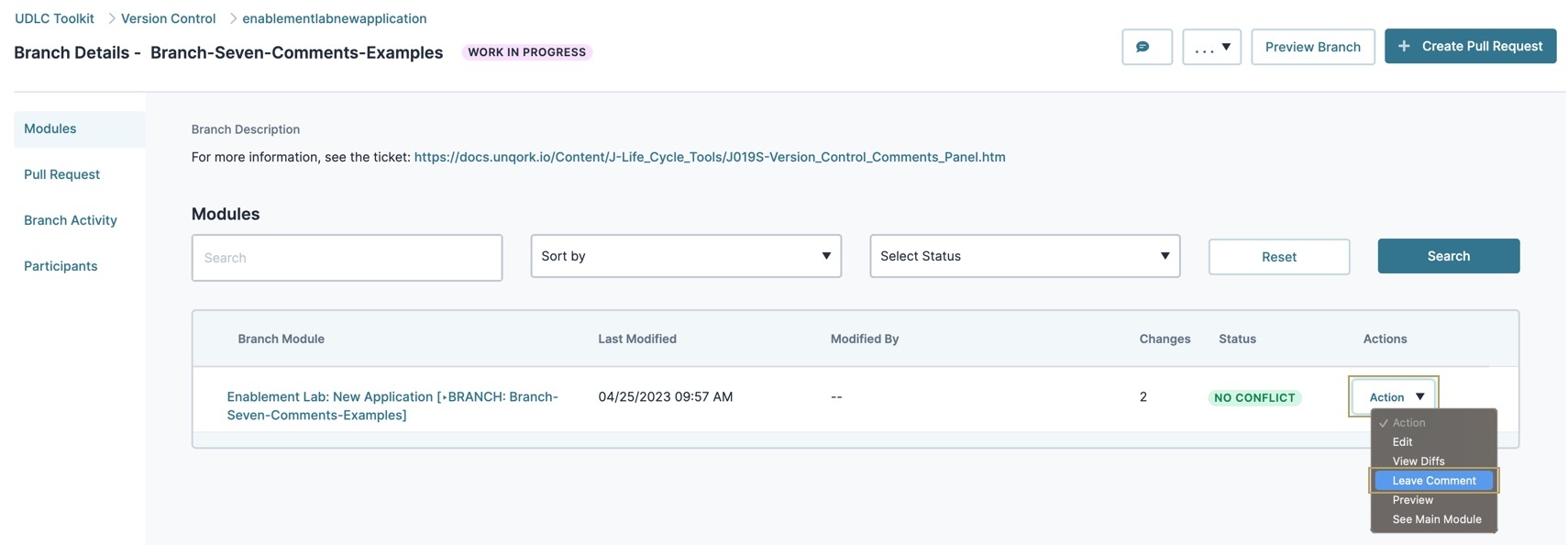The height and width of the screenshot is (545, 1568).
Task: Select the Modules sidebar tab
Action: pos(80,129)
